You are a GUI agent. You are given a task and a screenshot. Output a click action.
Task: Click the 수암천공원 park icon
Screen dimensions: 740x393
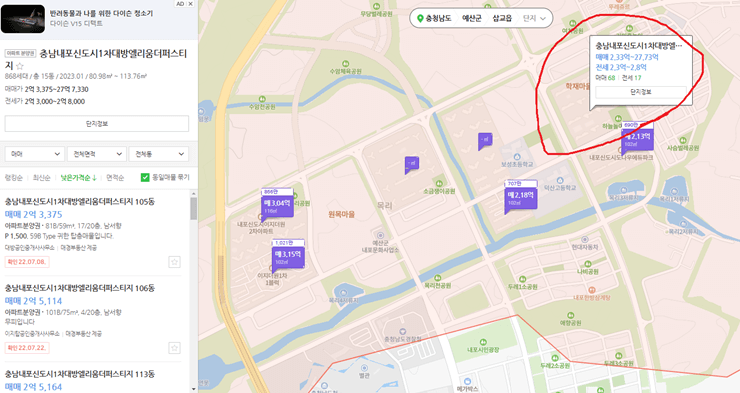tap(262, 100)
